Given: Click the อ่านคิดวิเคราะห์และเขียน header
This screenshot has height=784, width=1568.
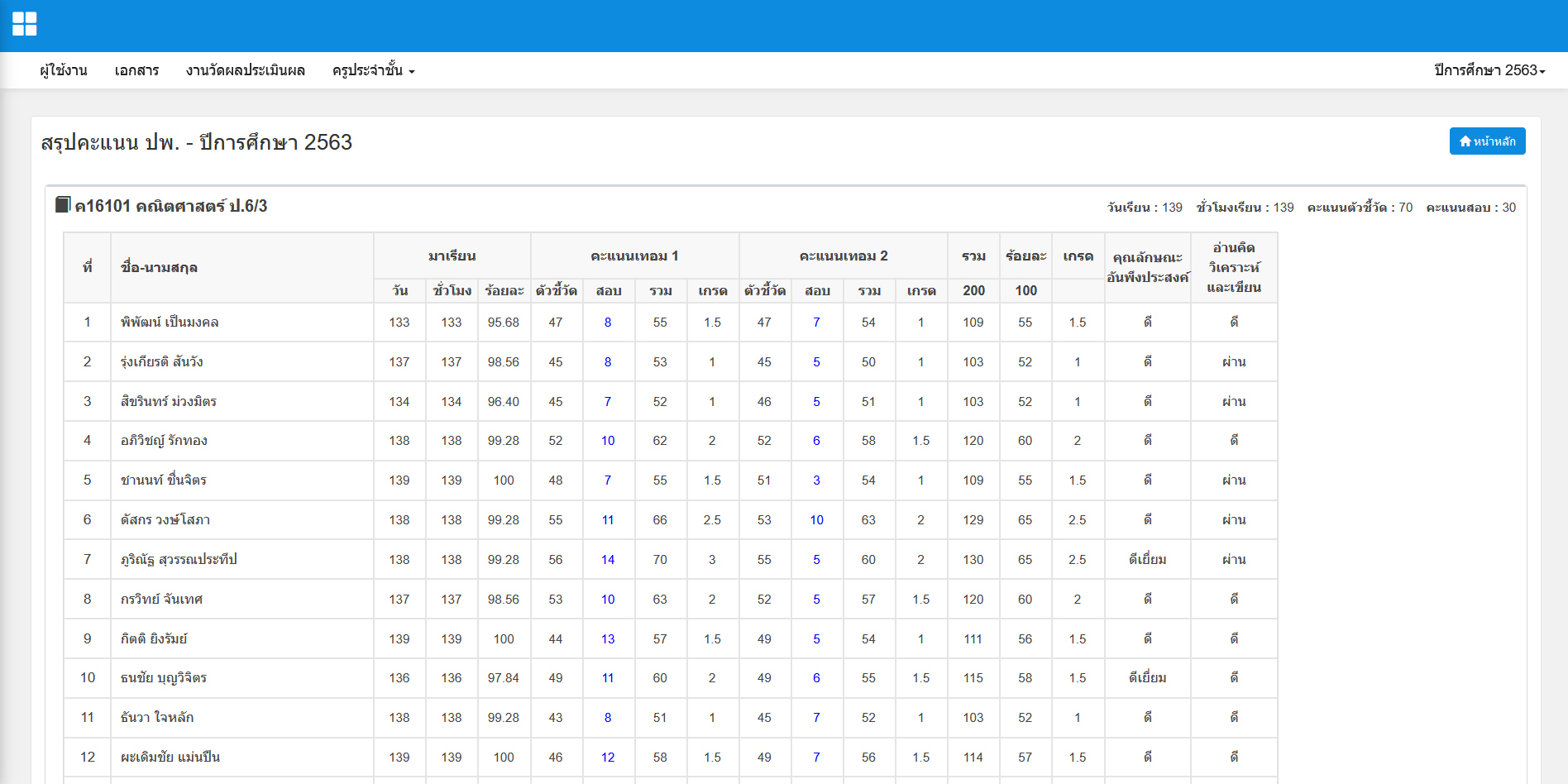Looking at the screenshot, I should coord(1234,267).
